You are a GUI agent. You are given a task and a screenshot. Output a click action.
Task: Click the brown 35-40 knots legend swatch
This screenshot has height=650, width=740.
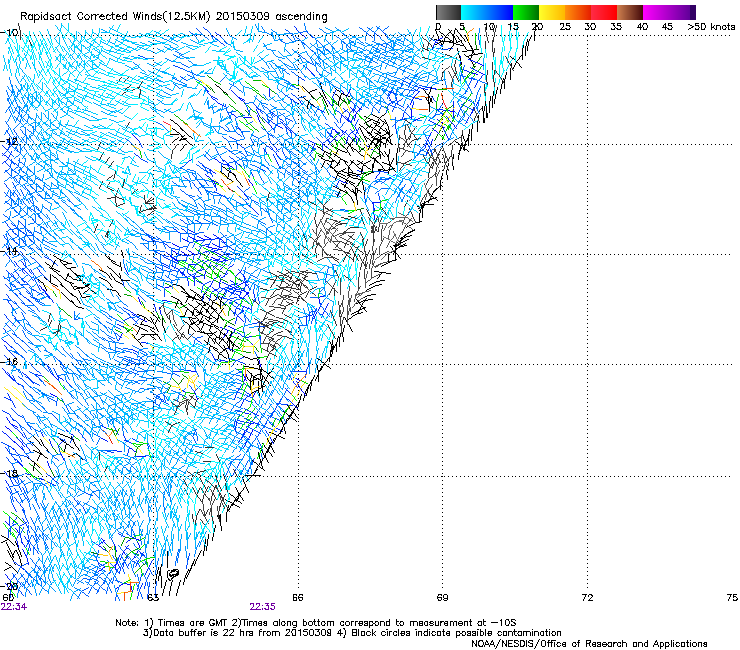(630, 12)
